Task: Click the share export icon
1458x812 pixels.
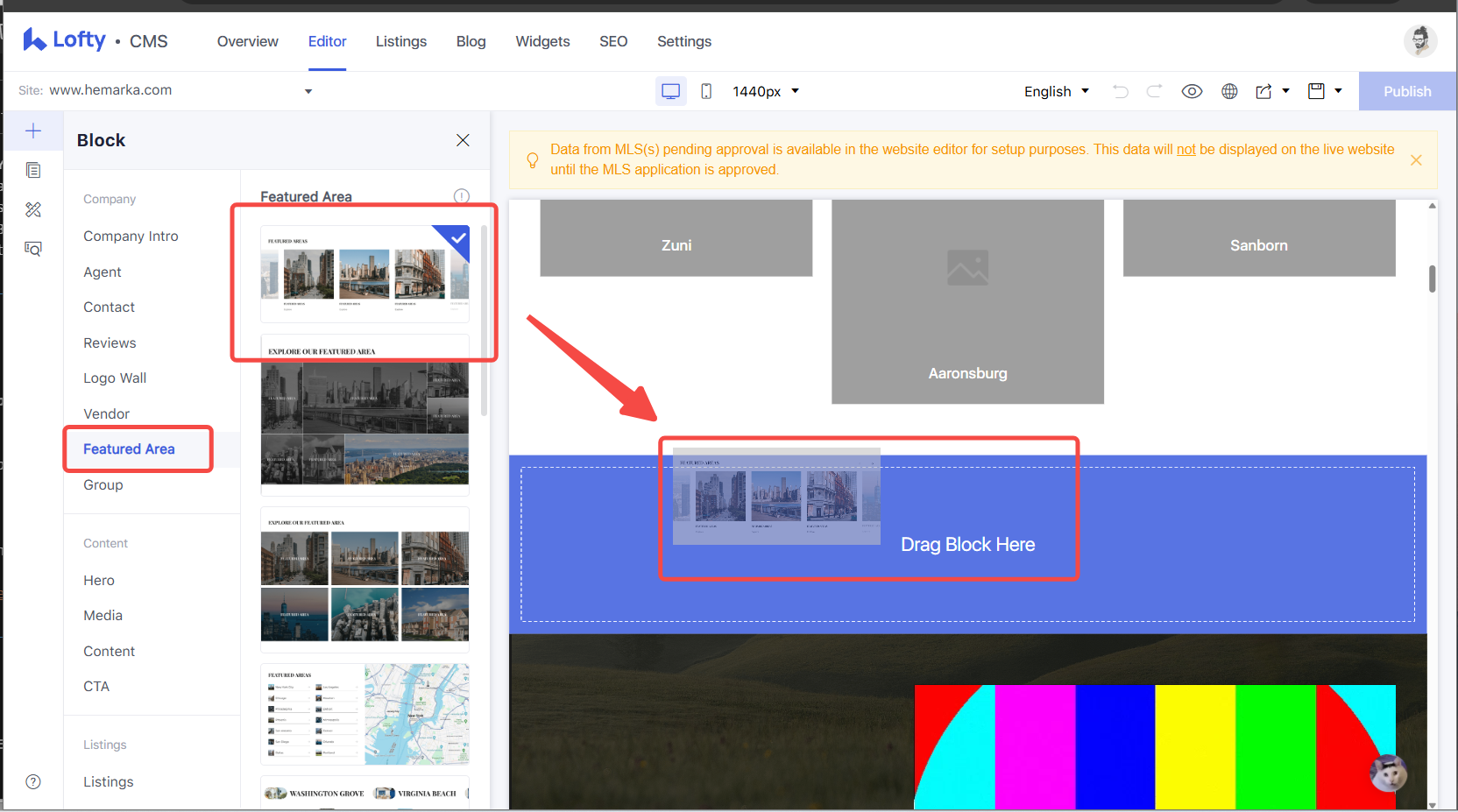Action: 1263,91
